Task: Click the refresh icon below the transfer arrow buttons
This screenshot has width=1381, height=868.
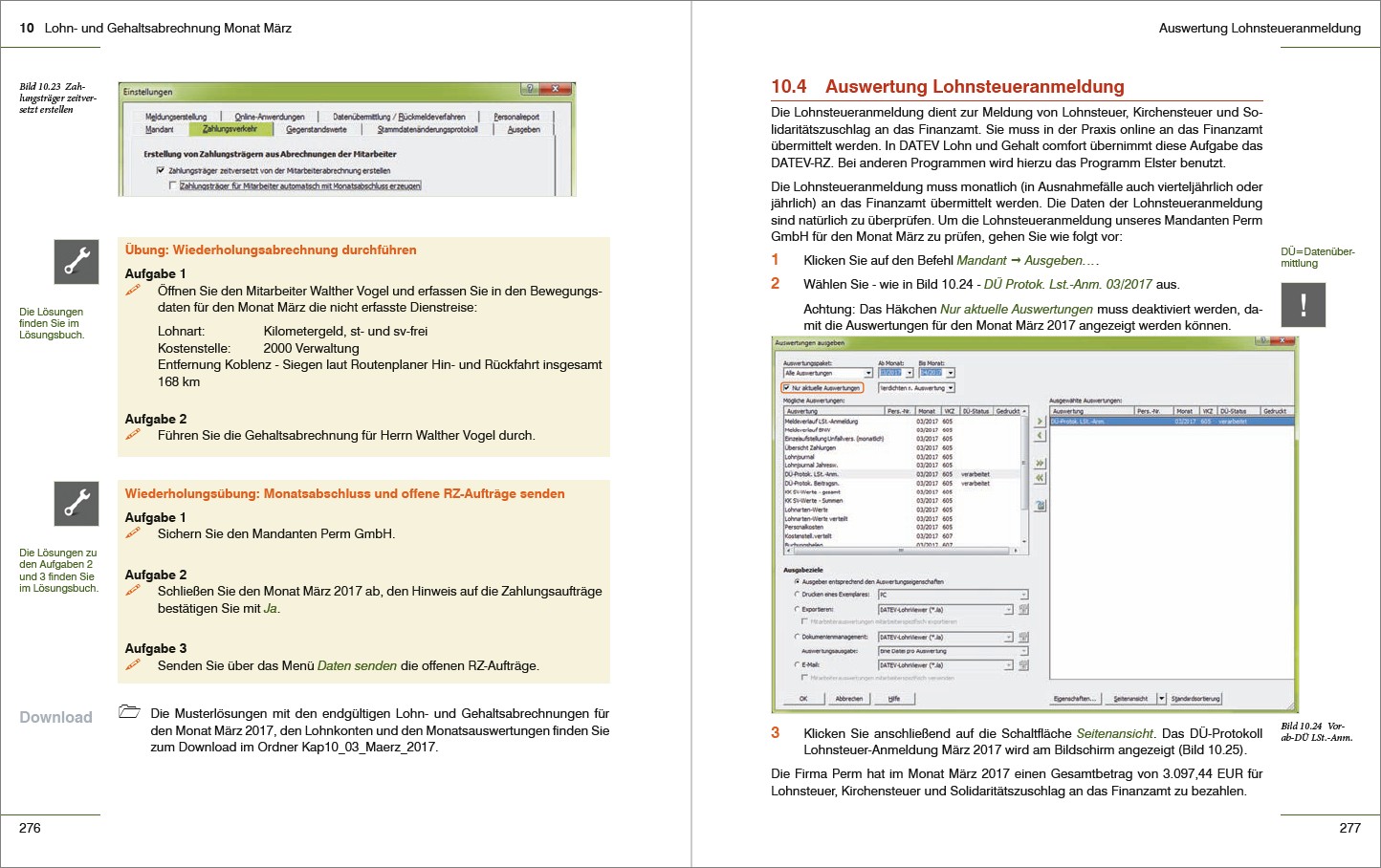Action: pos(1040,506)
